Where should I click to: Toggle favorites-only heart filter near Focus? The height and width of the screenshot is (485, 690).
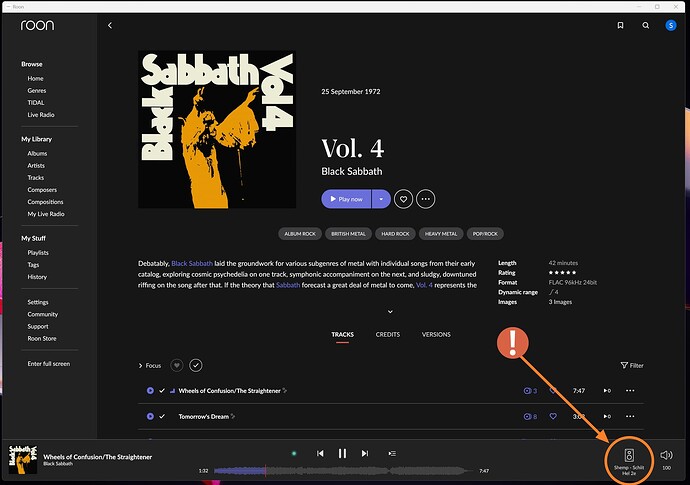176,365
